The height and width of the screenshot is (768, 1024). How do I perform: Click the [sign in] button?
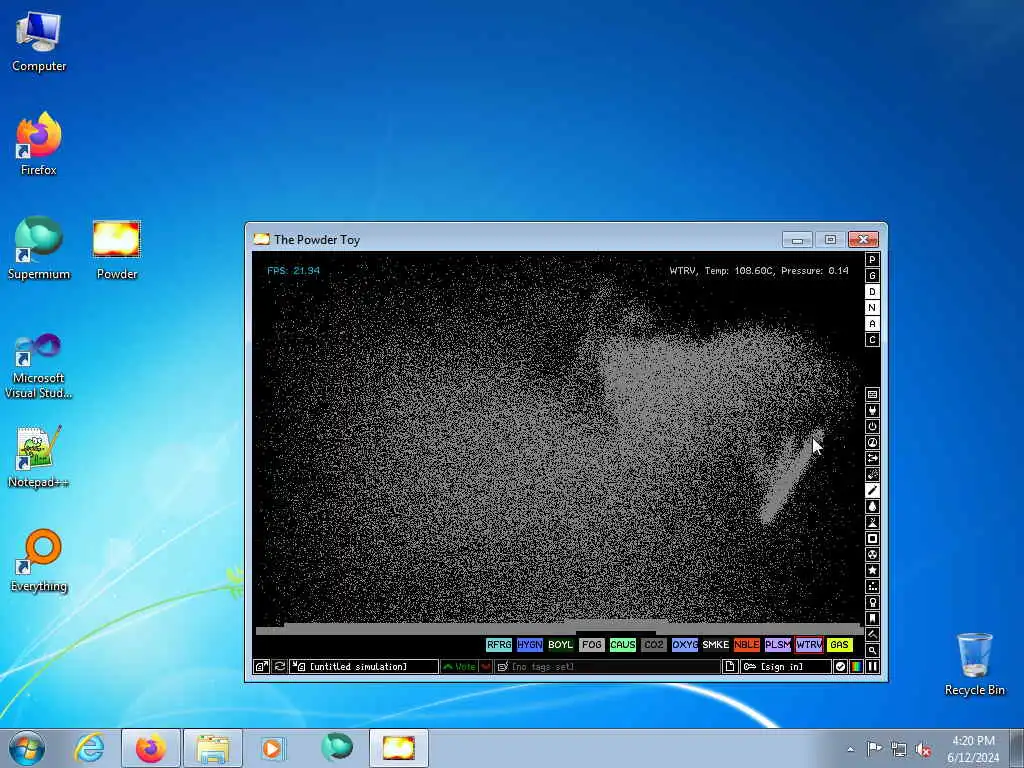coord(786,666)
